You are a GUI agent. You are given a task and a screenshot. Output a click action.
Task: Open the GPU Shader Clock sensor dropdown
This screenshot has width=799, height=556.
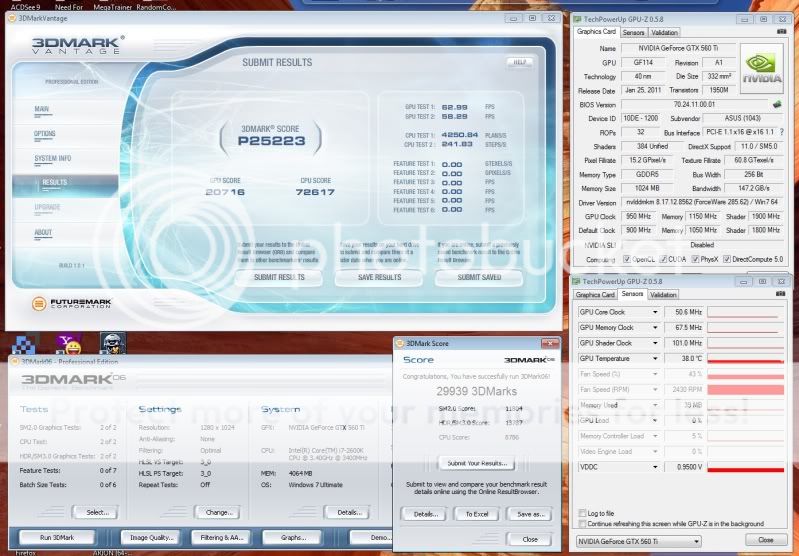click(655, 343)
